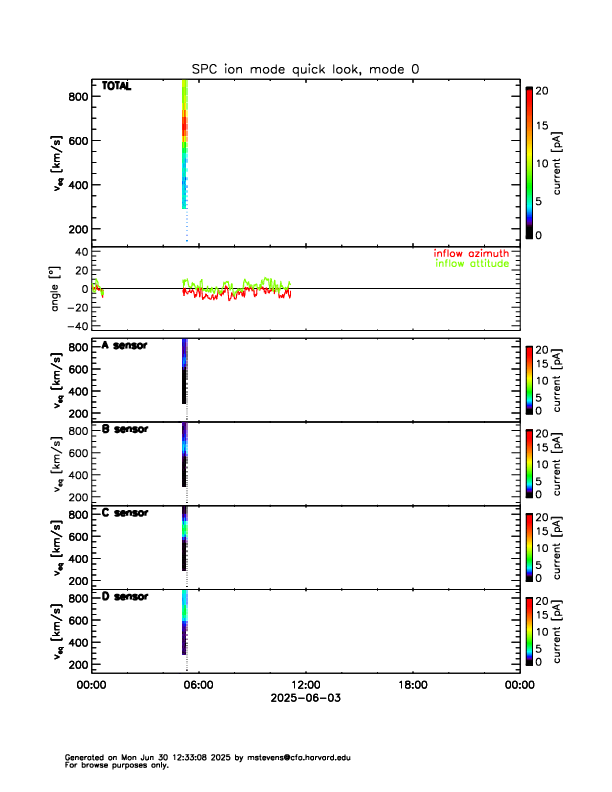Click the "C sensor" panel label
Image resolution: width=612 pixels, height=792 pixels.
pos(124,513)
